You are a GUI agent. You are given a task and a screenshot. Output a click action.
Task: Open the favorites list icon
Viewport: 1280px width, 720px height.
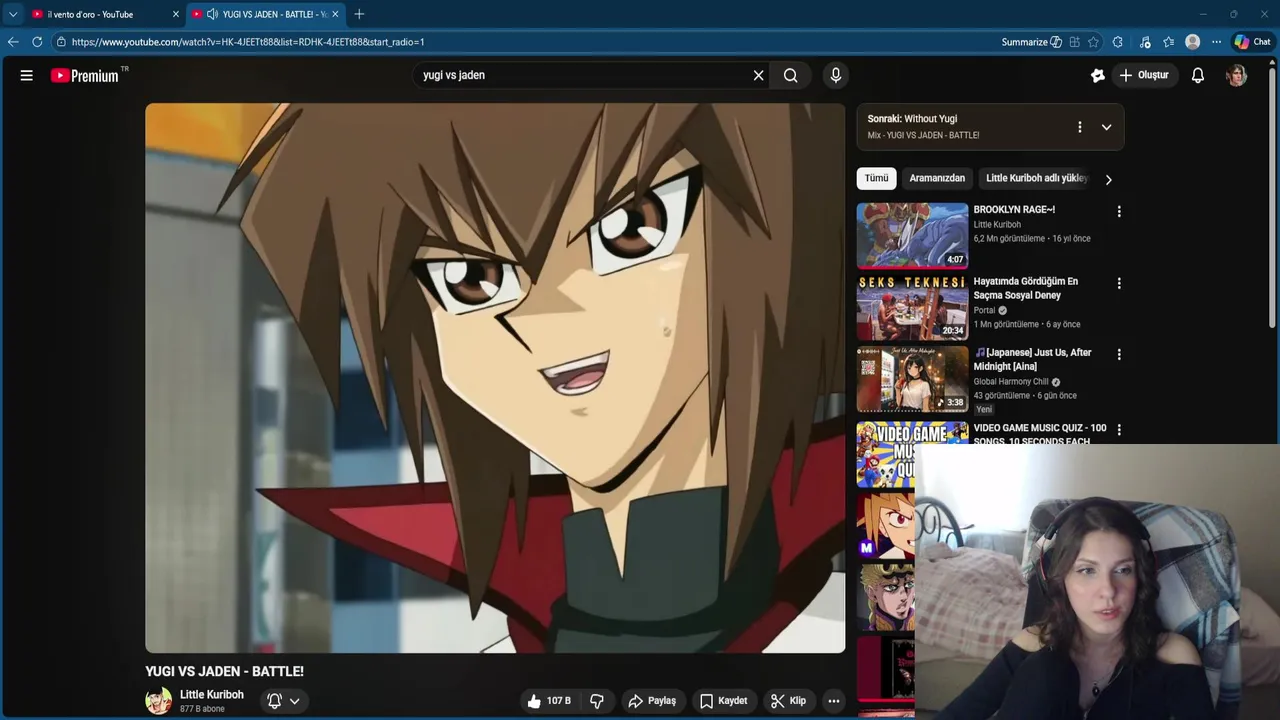[x=1168, y=42]
